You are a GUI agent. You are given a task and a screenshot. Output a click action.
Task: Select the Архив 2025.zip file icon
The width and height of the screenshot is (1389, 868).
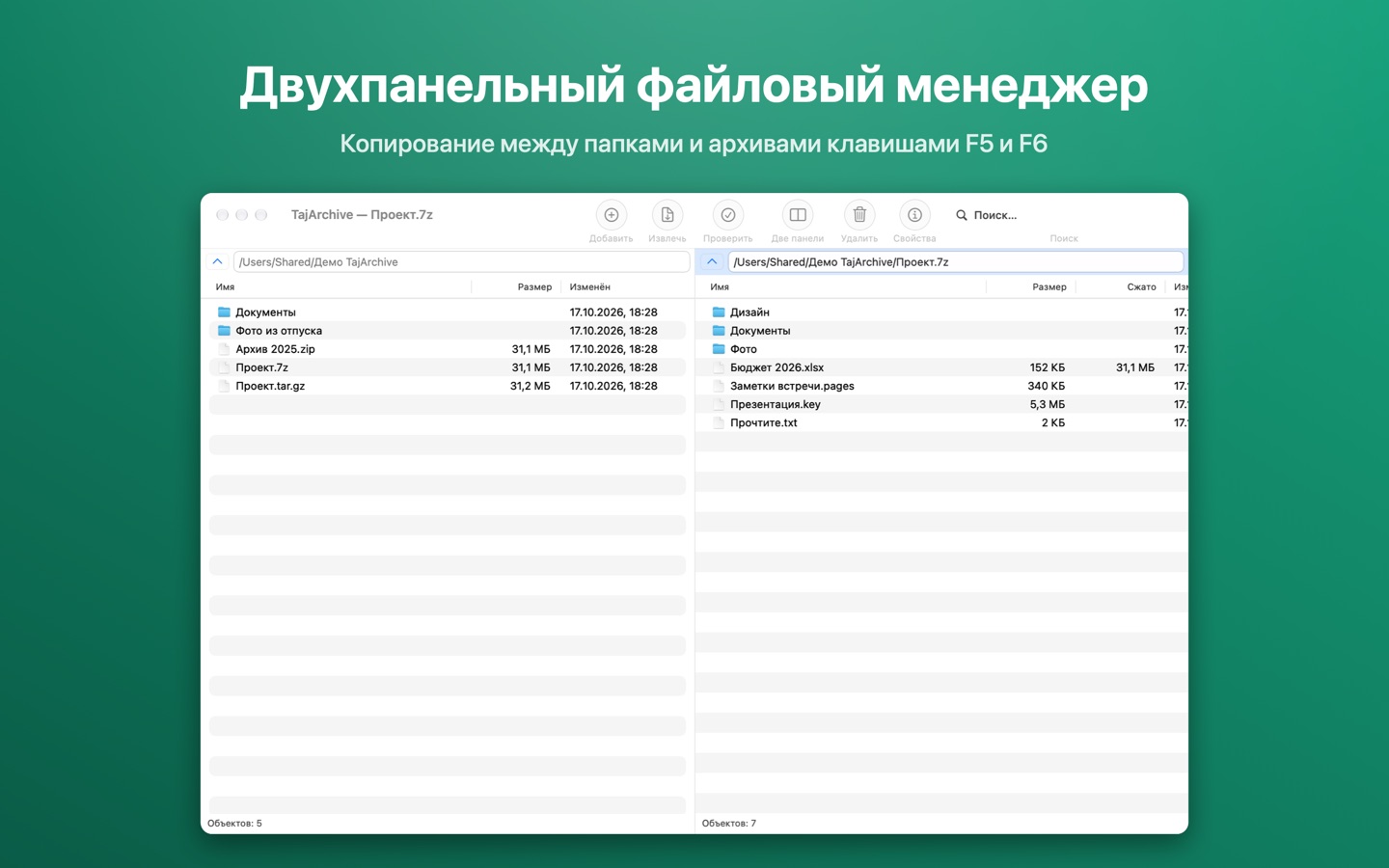224,349
